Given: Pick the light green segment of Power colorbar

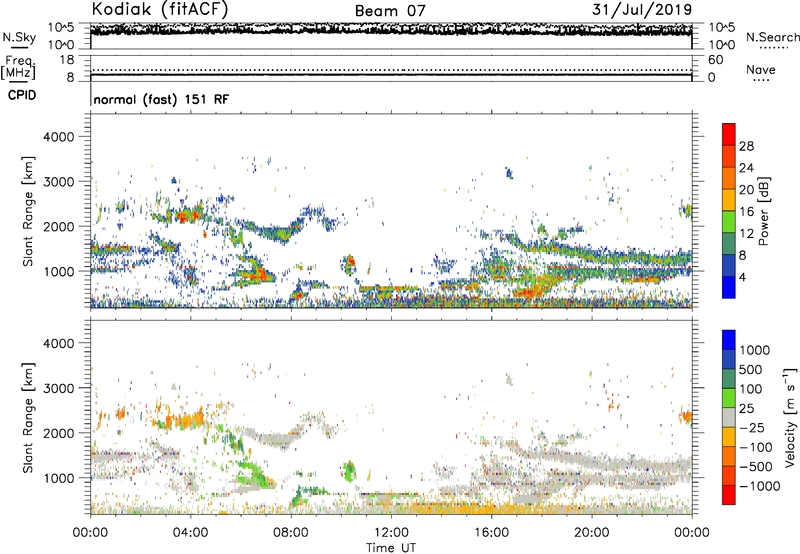Looking at the screenshot, I should point(729,221).
